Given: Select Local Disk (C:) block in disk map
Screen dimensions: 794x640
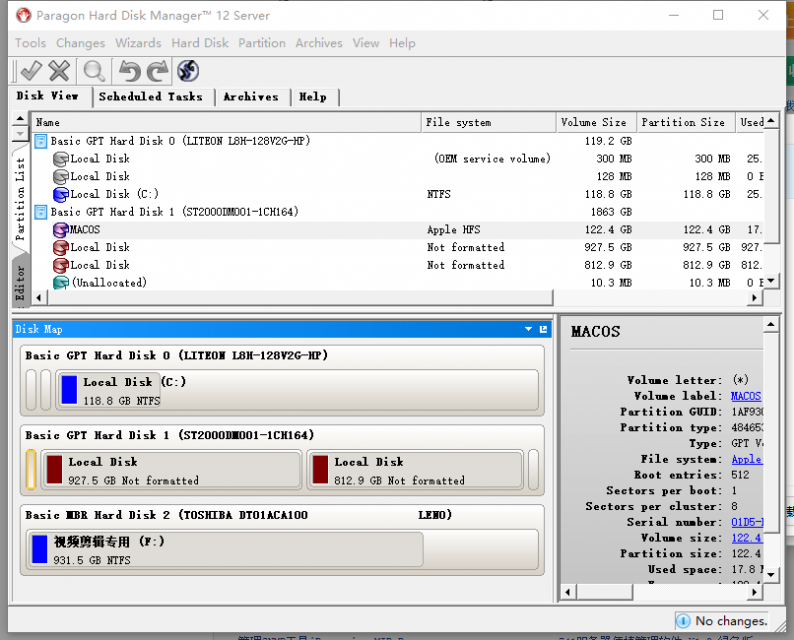Looking at the screenshot, I should pos(297,390).
